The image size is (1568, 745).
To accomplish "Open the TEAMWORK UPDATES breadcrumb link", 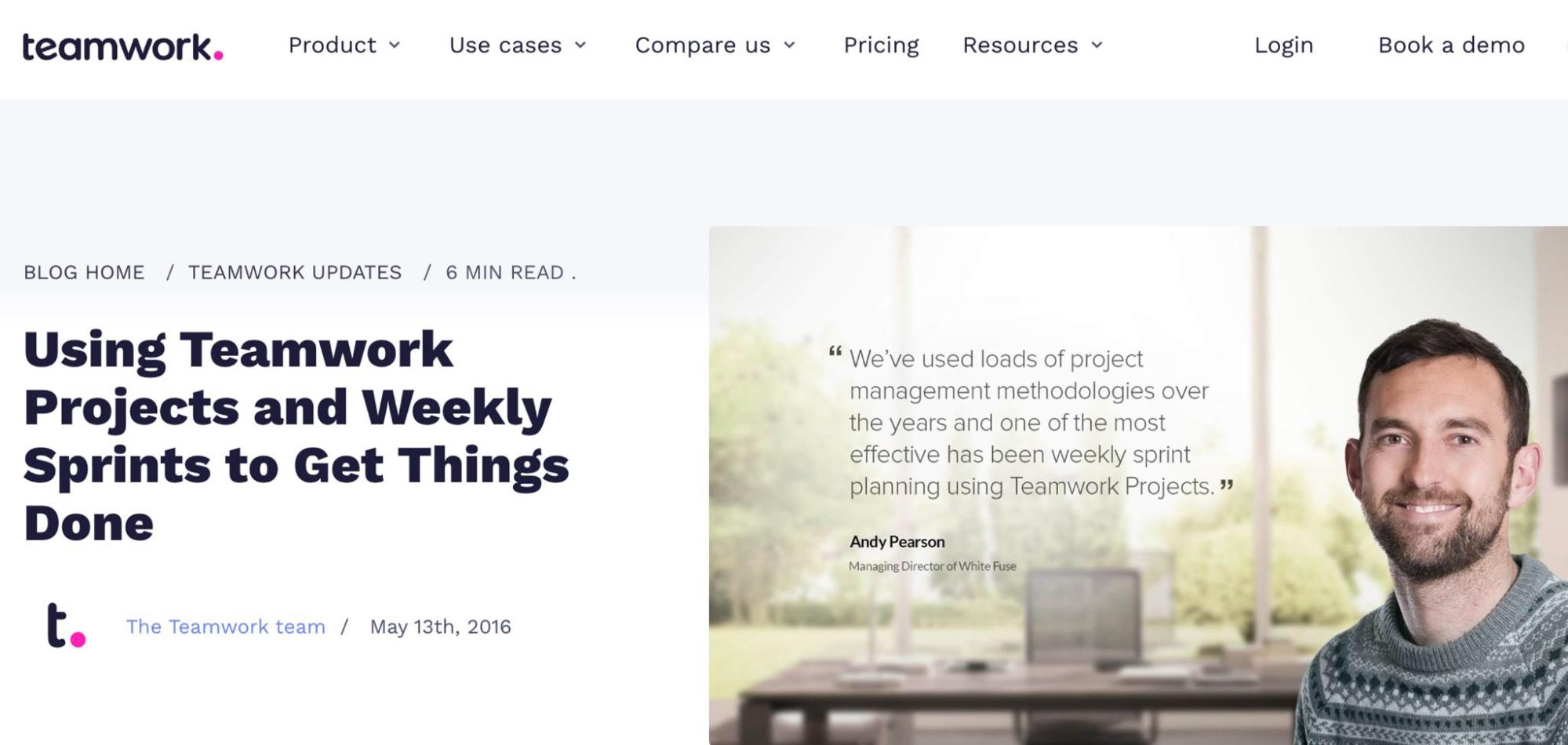I will click(x=295, y=272).
